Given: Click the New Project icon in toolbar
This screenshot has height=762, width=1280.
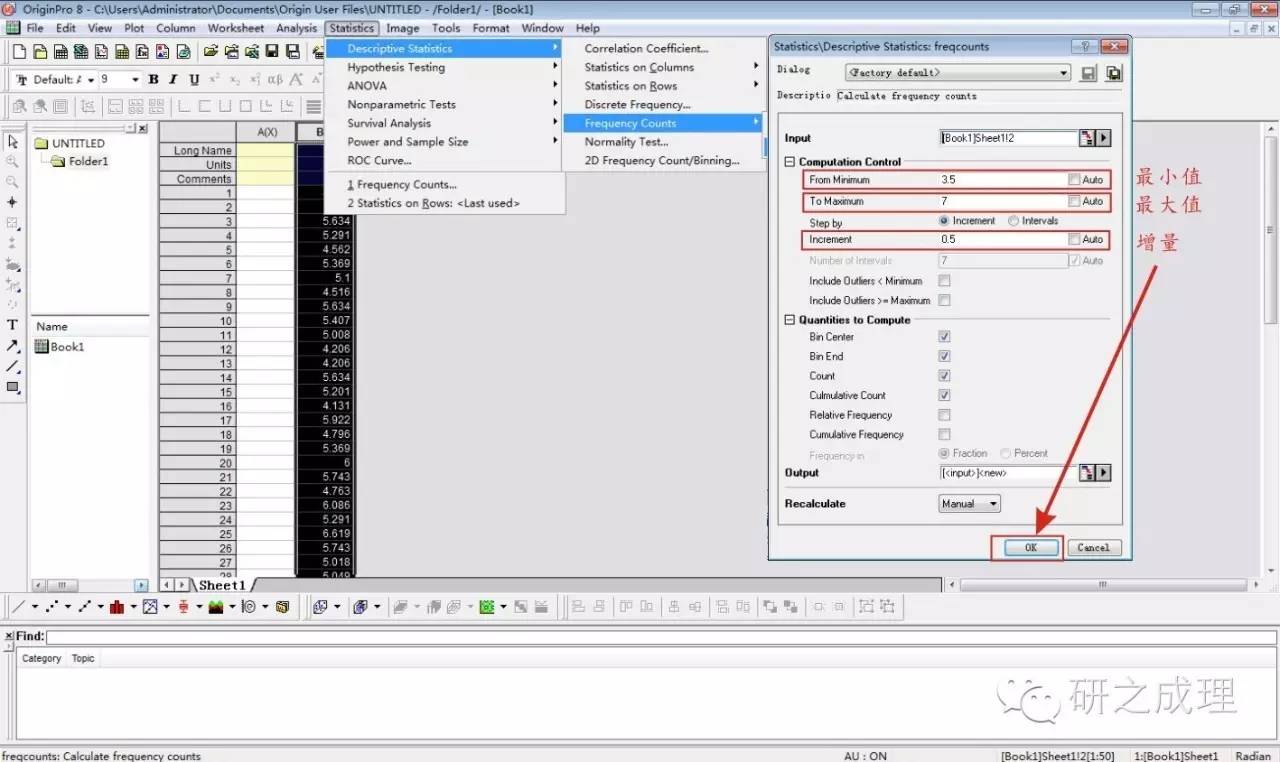Looking at the screenshot, I should (x=18, y=52).
